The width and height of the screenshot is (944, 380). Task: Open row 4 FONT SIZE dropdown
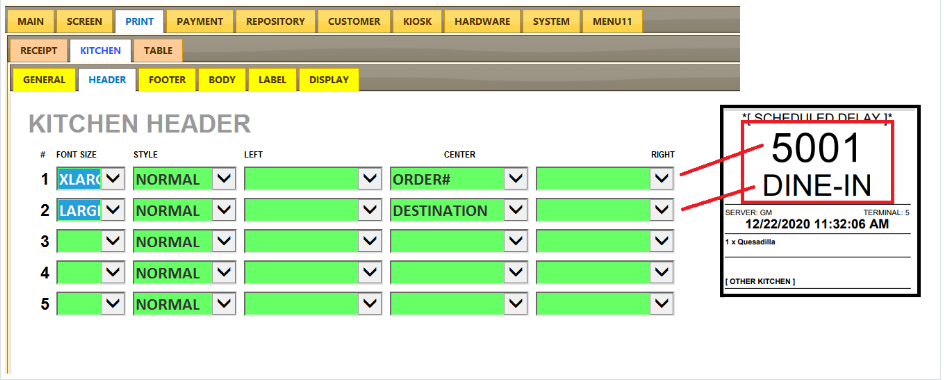(x=90, y=272)
